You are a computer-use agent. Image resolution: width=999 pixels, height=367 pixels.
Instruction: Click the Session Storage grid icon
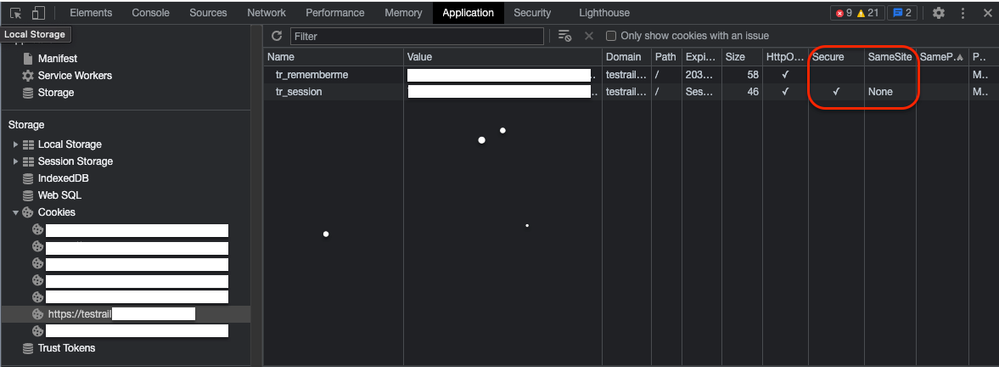pos(28,162)
